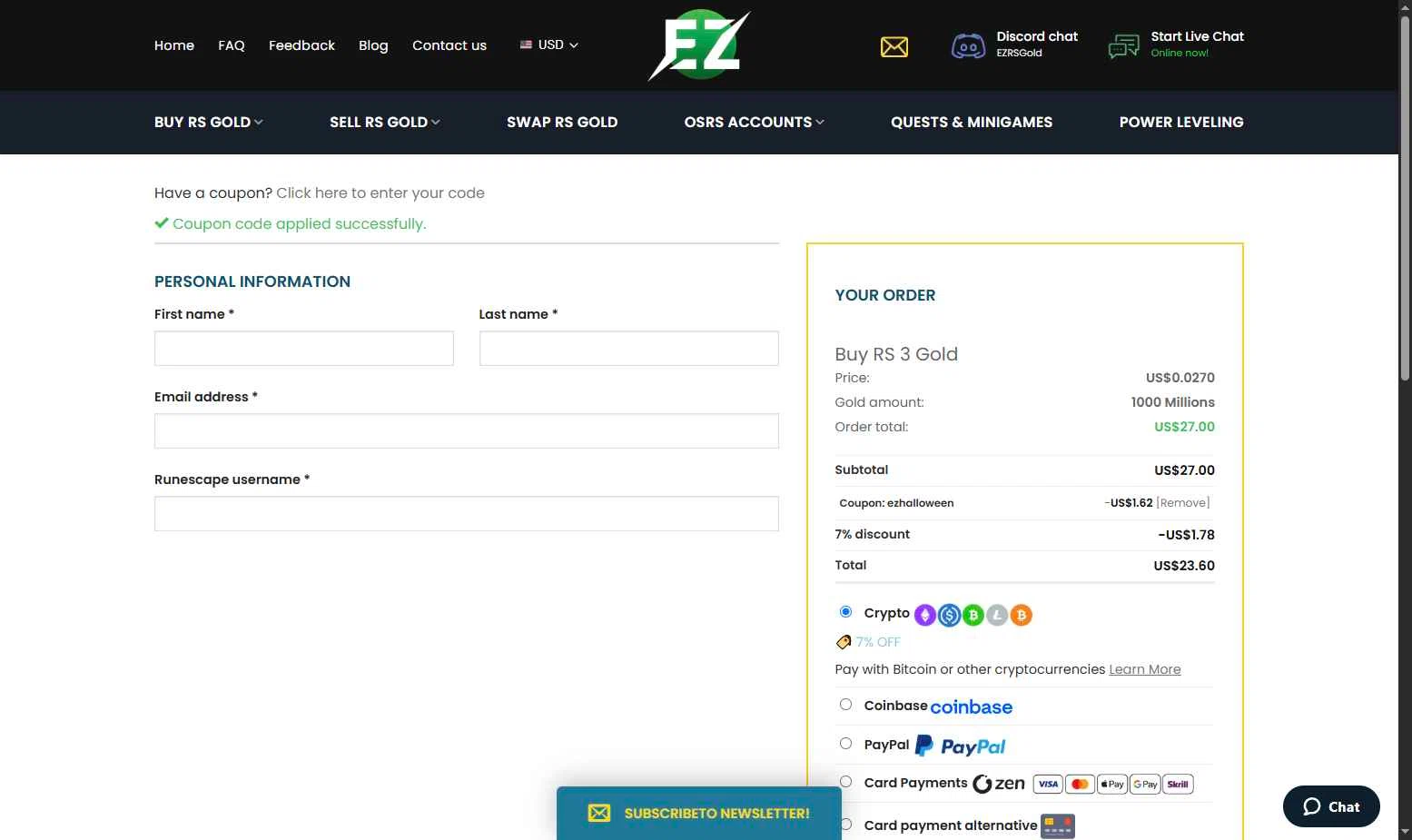1412x840 pixels.
Task: Click the 1000 Millions gold amount
Action: pos(1172,402)
